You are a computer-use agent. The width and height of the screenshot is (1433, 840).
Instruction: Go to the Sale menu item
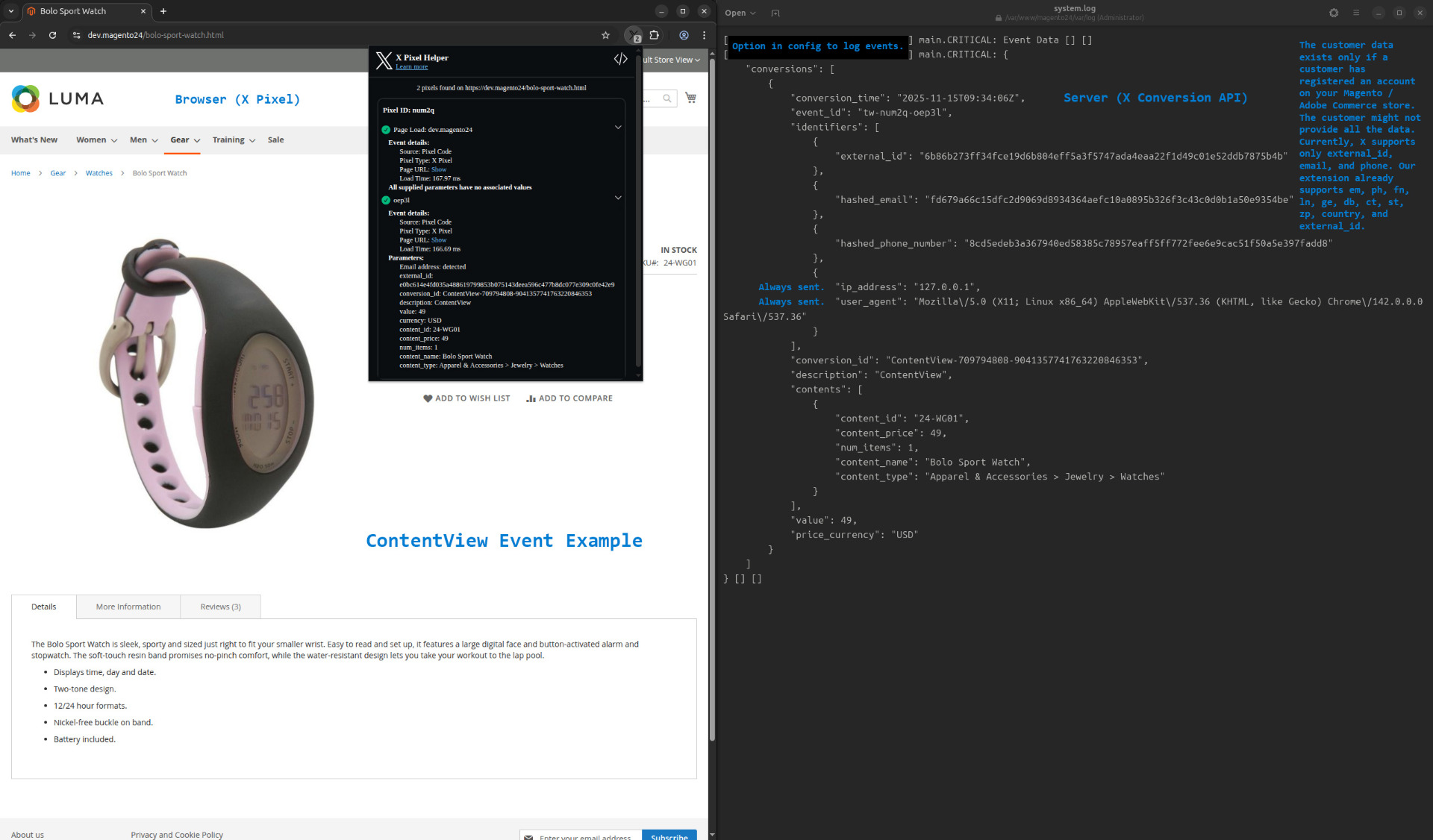tap(275, 140)
